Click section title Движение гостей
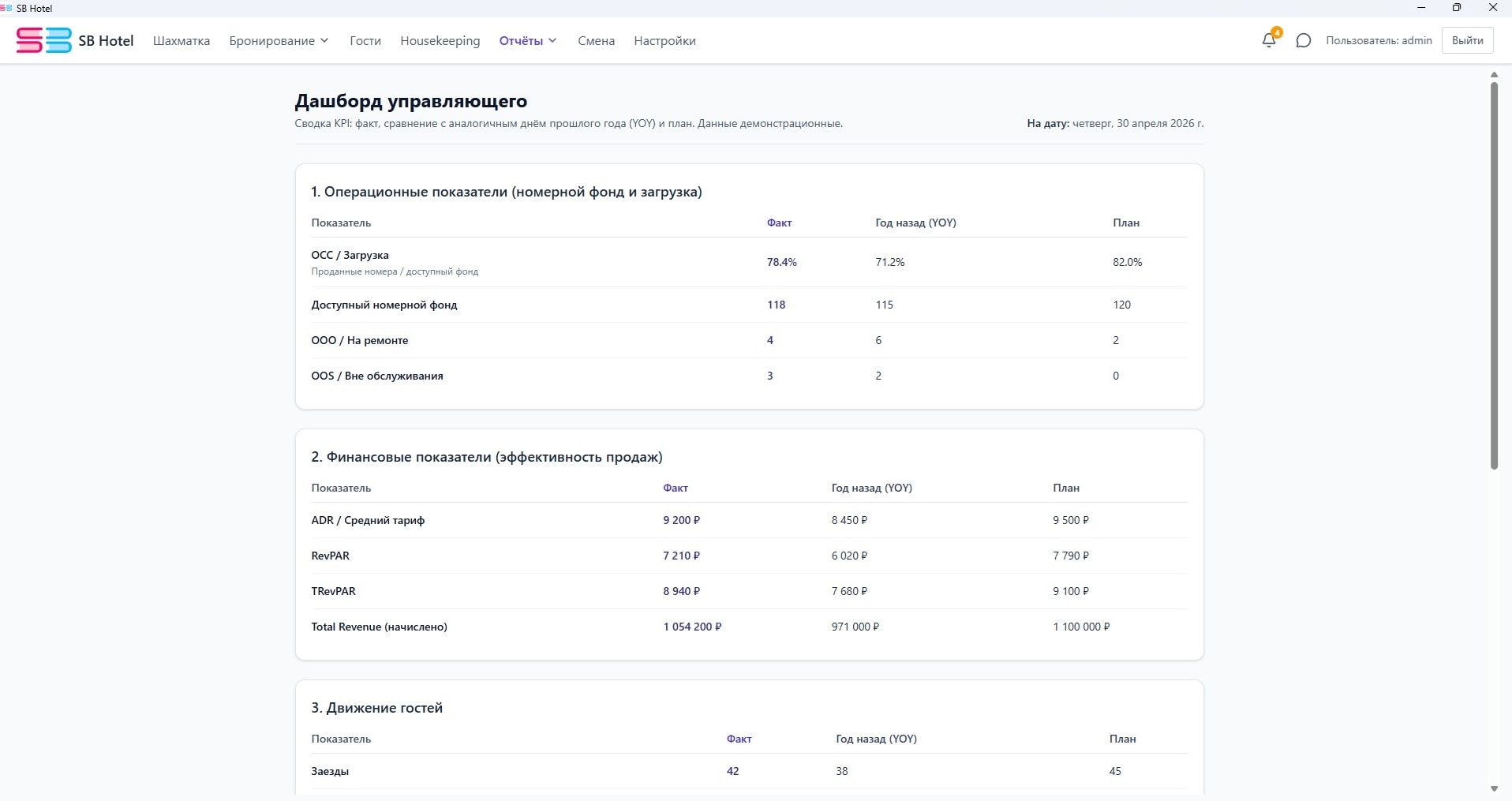 click(376, 708)
